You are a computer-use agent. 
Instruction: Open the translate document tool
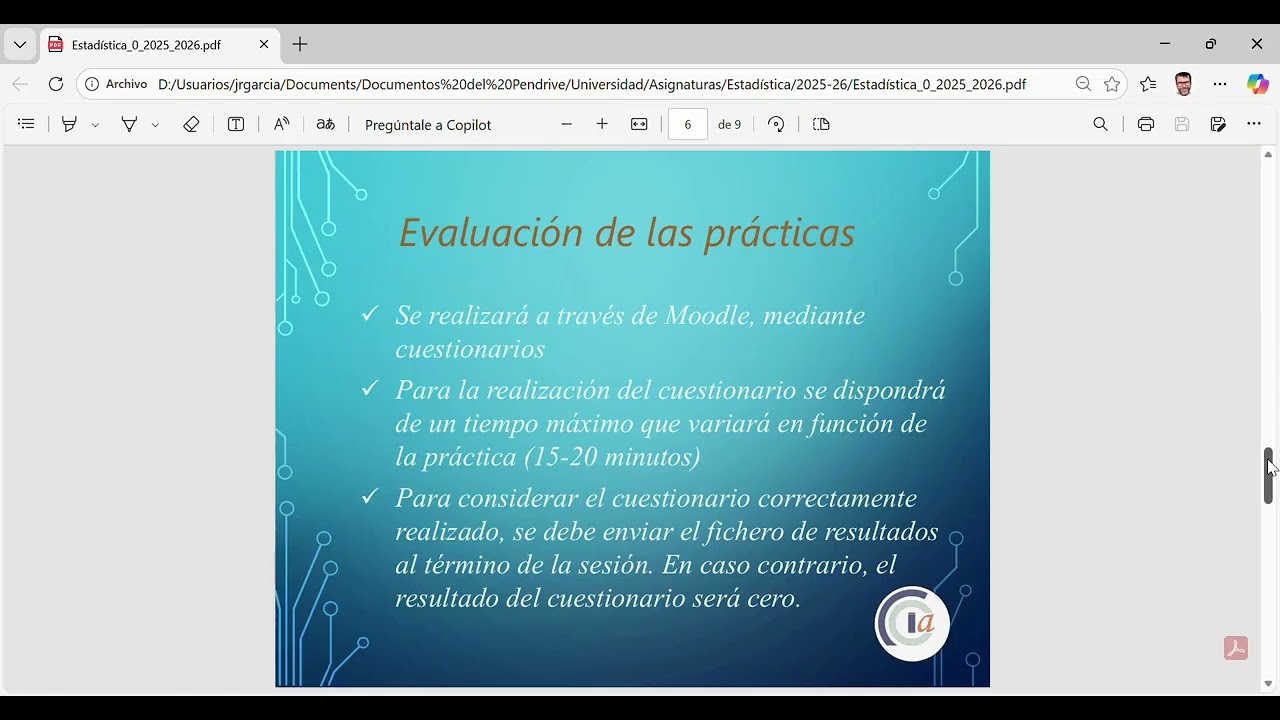click(325, 124)
